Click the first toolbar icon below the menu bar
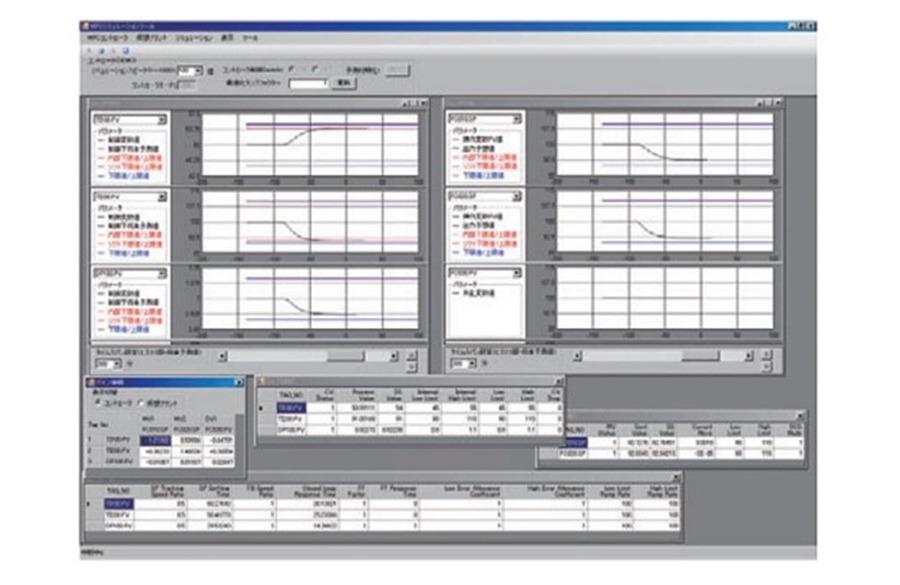900x585 pixels. click(x=89, y=49)
